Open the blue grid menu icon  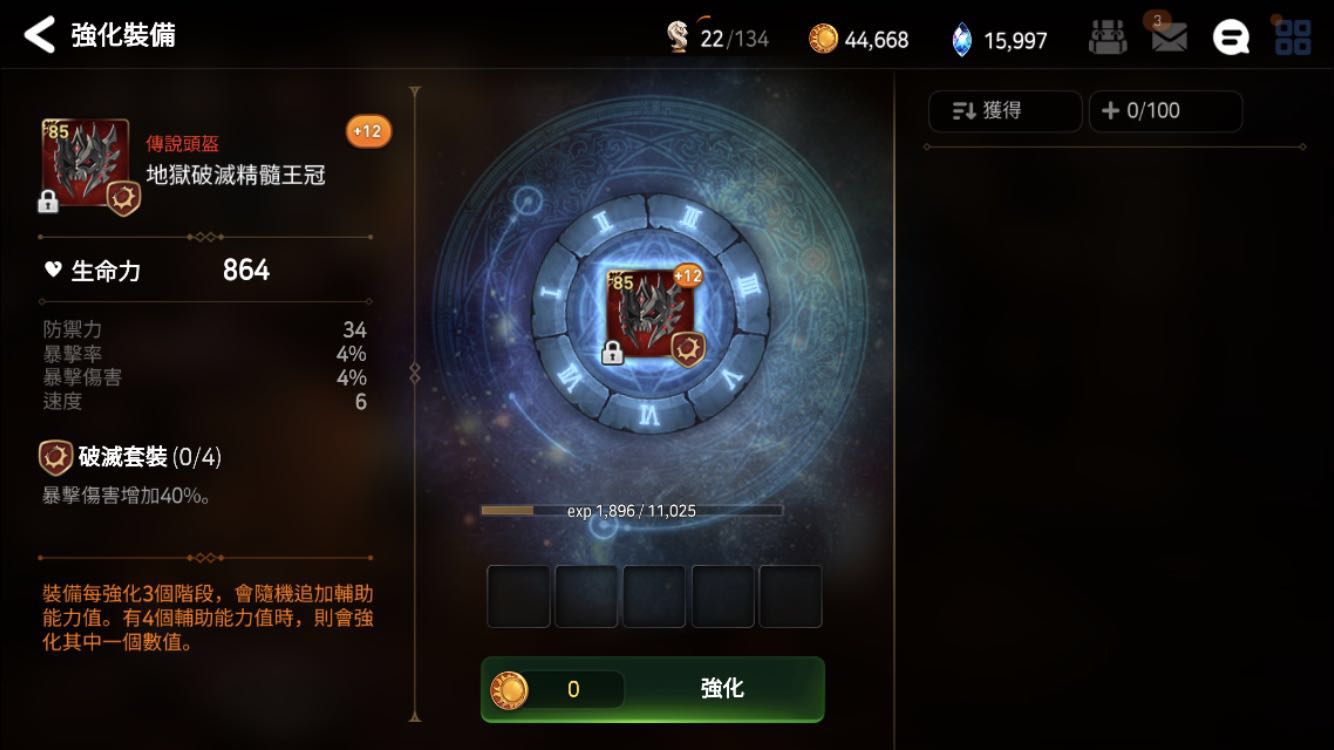click(1292, 39)
